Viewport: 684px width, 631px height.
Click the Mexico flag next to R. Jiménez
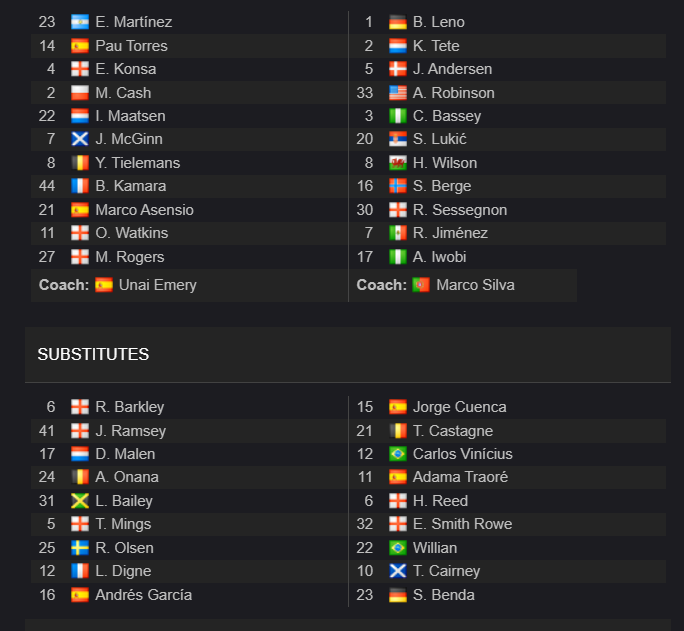point(398,233)
